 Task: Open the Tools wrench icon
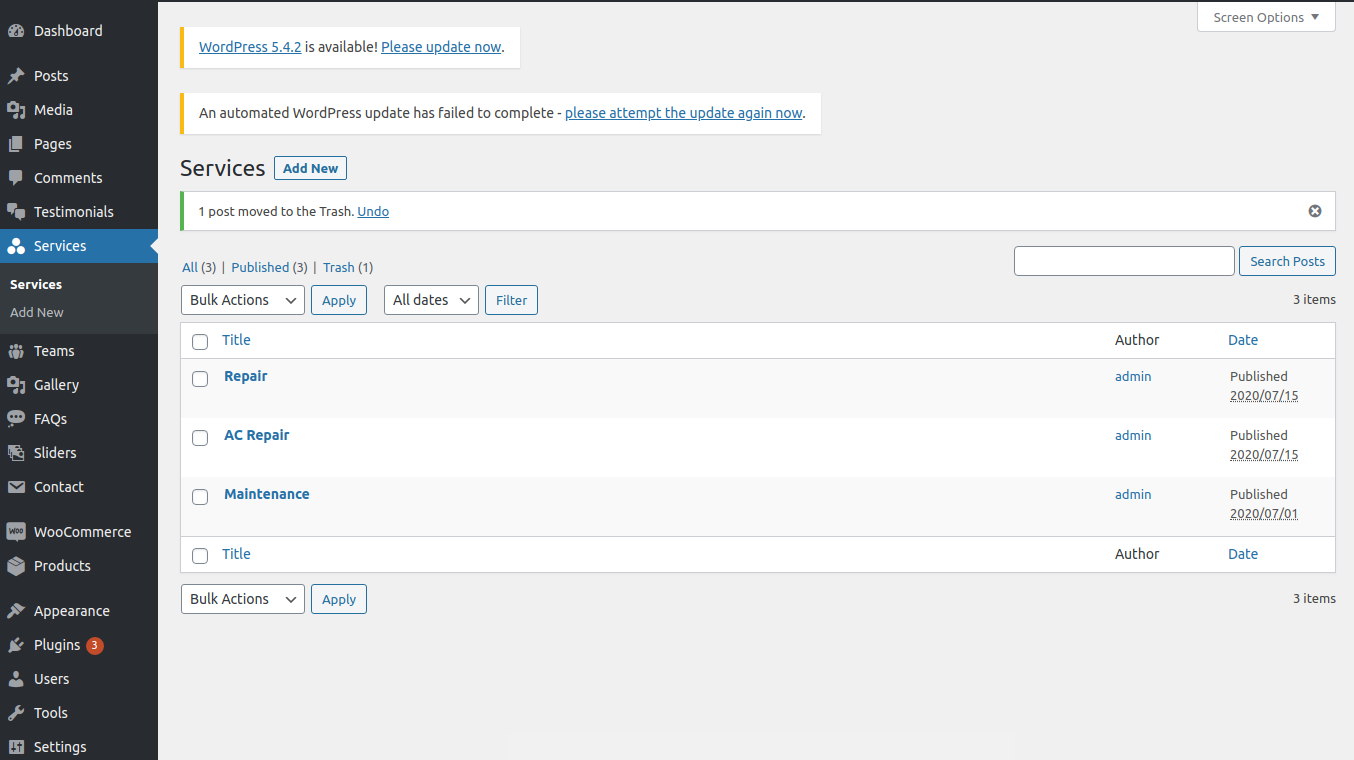(x=16, y=713)
